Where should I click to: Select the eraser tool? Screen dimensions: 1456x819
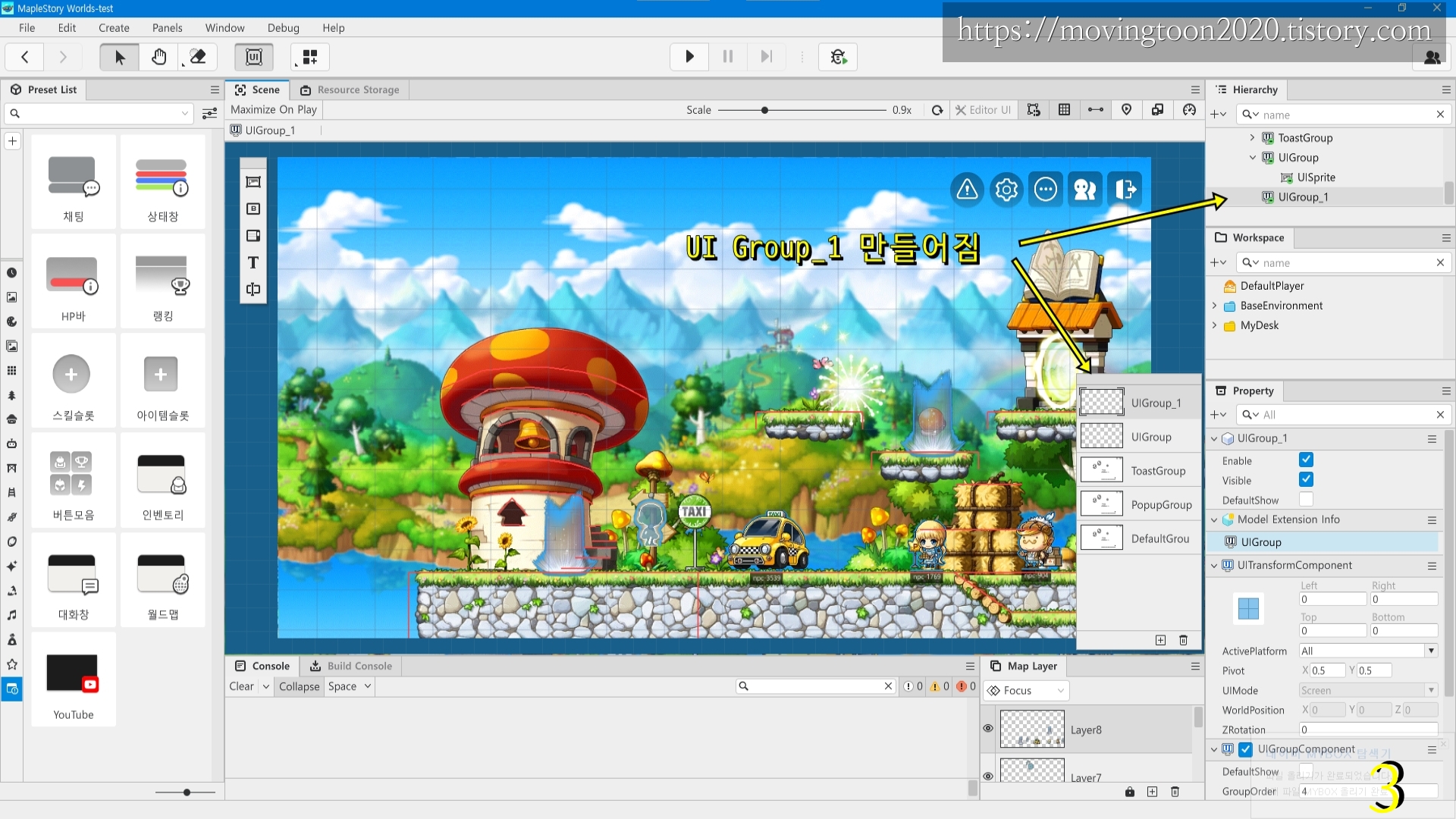tap(198, 57)
